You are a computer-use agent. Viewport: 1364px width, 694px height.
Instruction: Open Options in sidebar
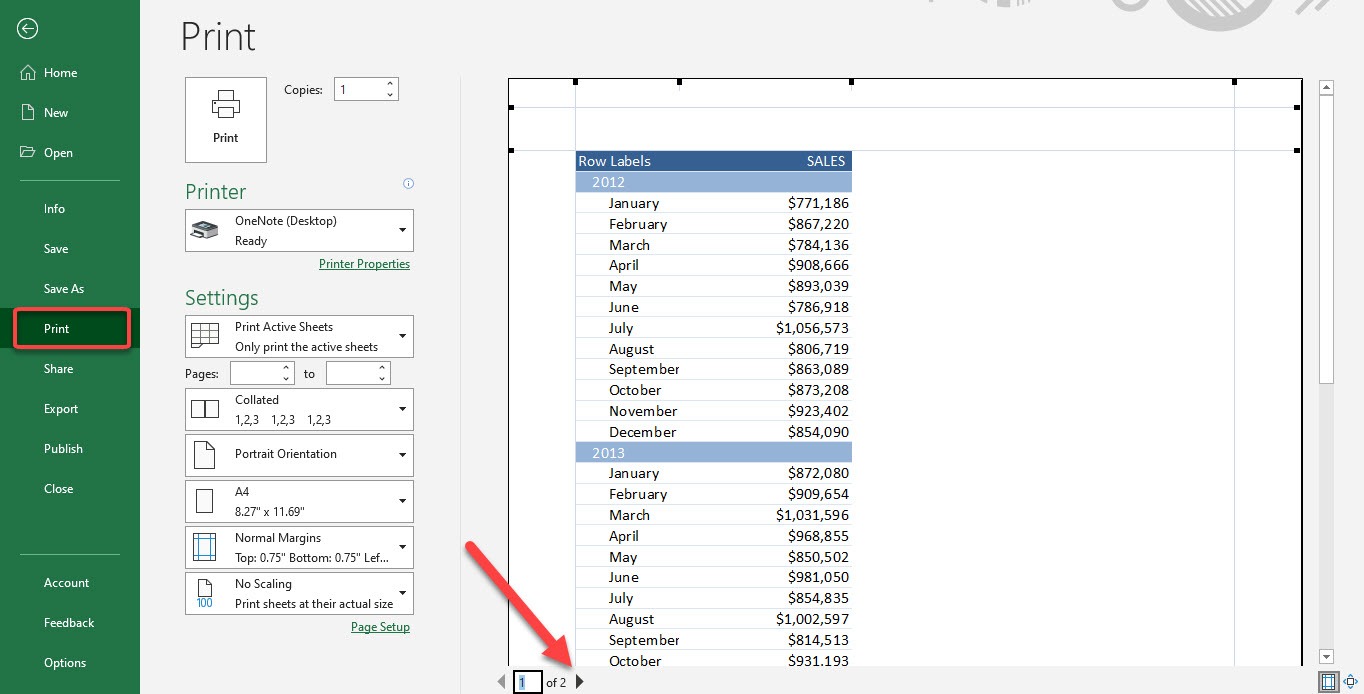click(65, 663)
